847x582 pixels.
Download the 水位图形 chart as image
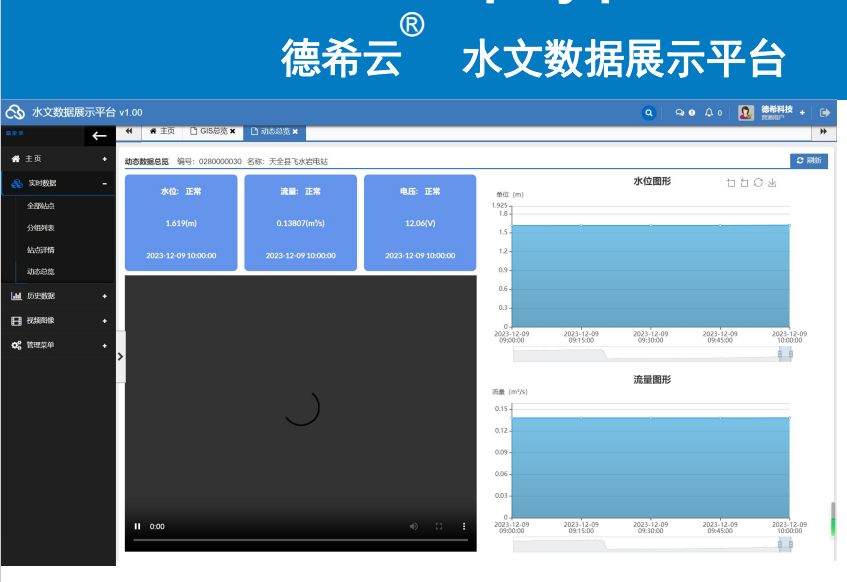click(x=772, y=183)
